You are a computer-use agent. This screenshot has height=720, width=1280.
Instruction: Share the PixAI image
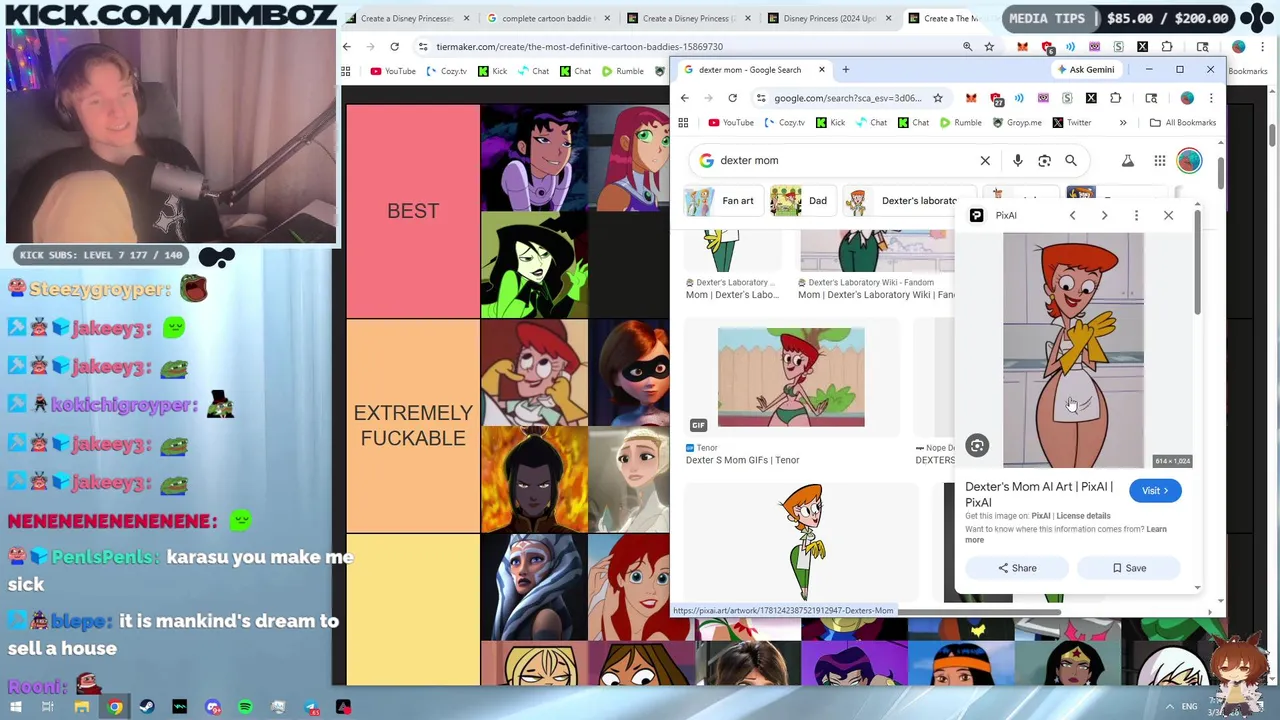coord(1017,568)
